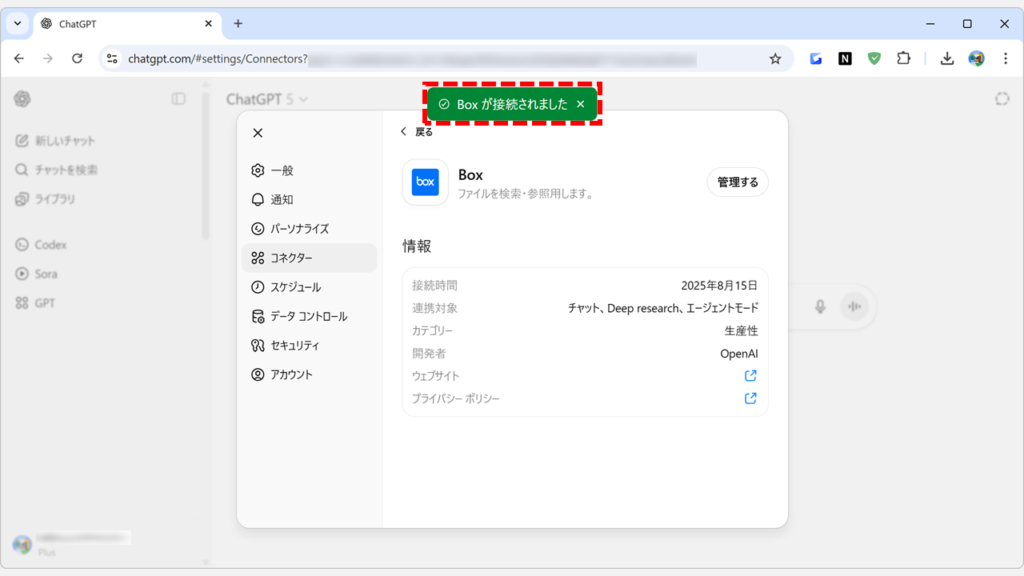Start a 新しいチャット new chat
Image resolution: width=1024 pixels, height=576 pixels.
click(56, 141)
